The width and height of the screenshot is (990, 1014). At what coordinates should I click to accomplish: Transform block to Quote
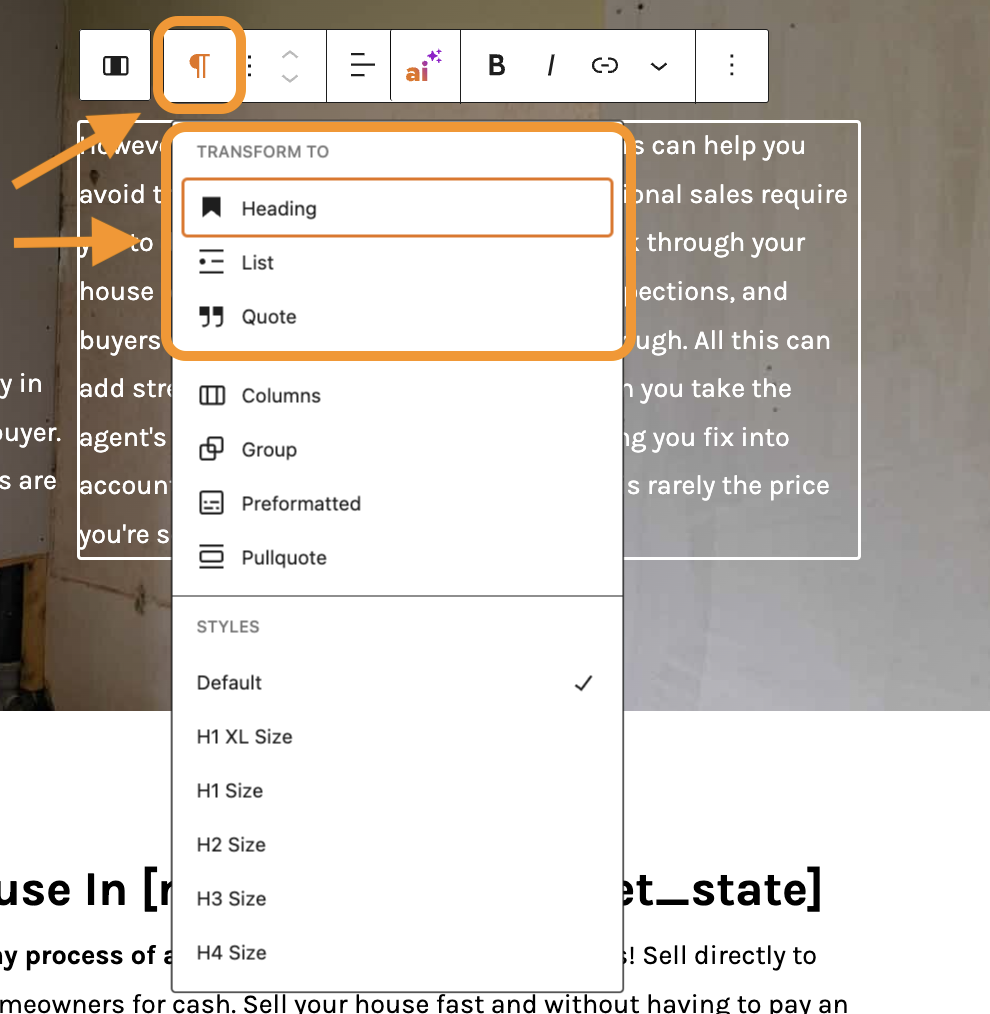pyautogui.click(x=268, y=317)
